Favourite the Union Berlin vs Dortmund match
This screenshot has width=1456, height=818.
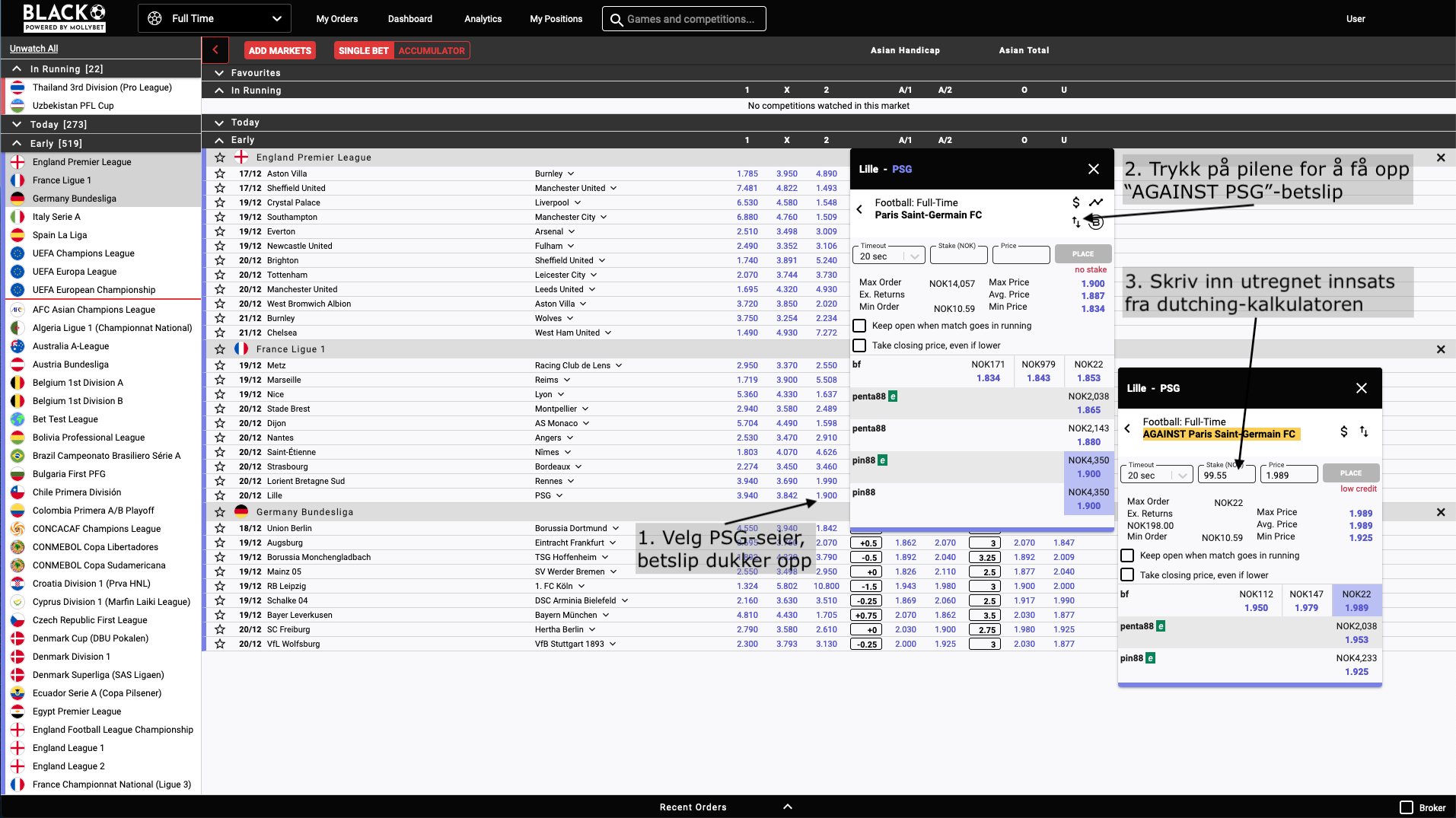tap(220, 528)
